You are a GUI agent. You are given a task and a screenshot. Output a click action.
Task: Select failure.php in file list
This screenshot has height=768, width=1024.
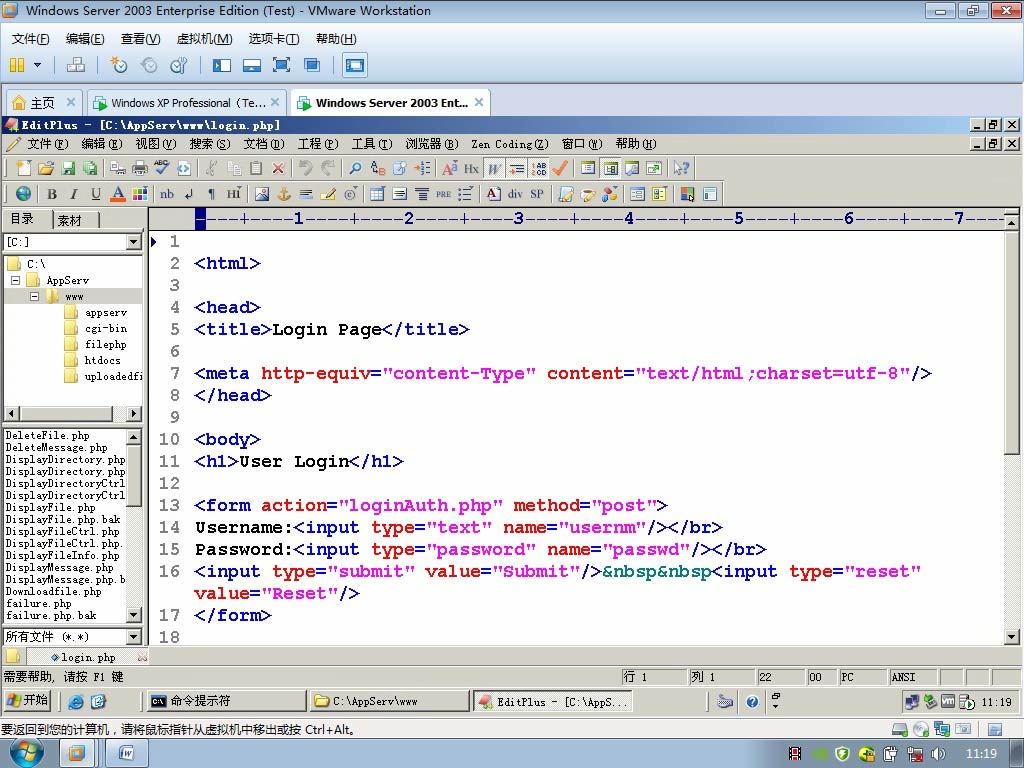pos(39,603)
